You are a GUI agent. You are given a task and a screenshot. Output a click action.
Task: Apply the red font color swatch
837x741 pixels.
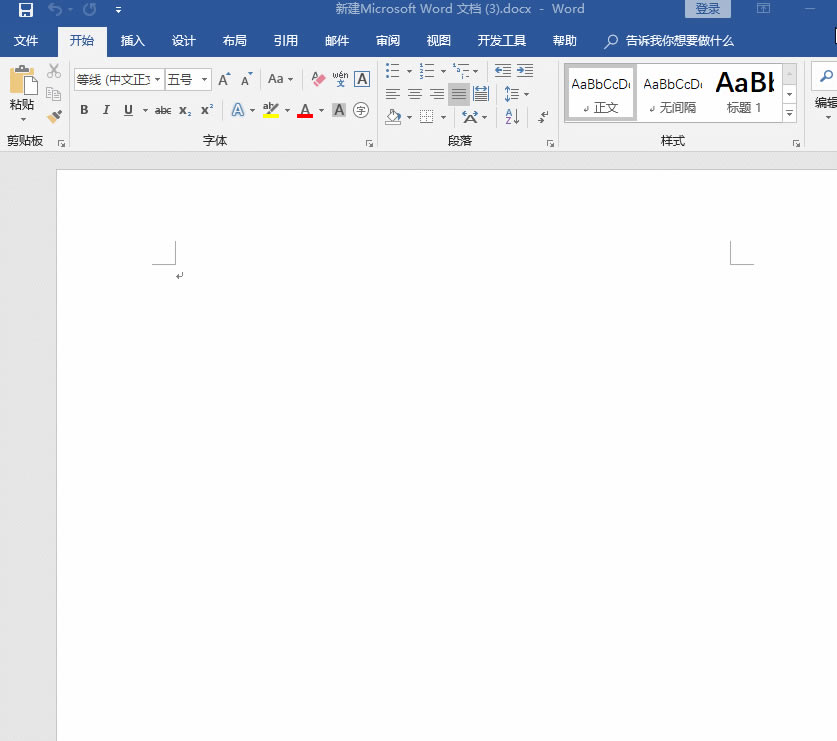pos(305,110)
